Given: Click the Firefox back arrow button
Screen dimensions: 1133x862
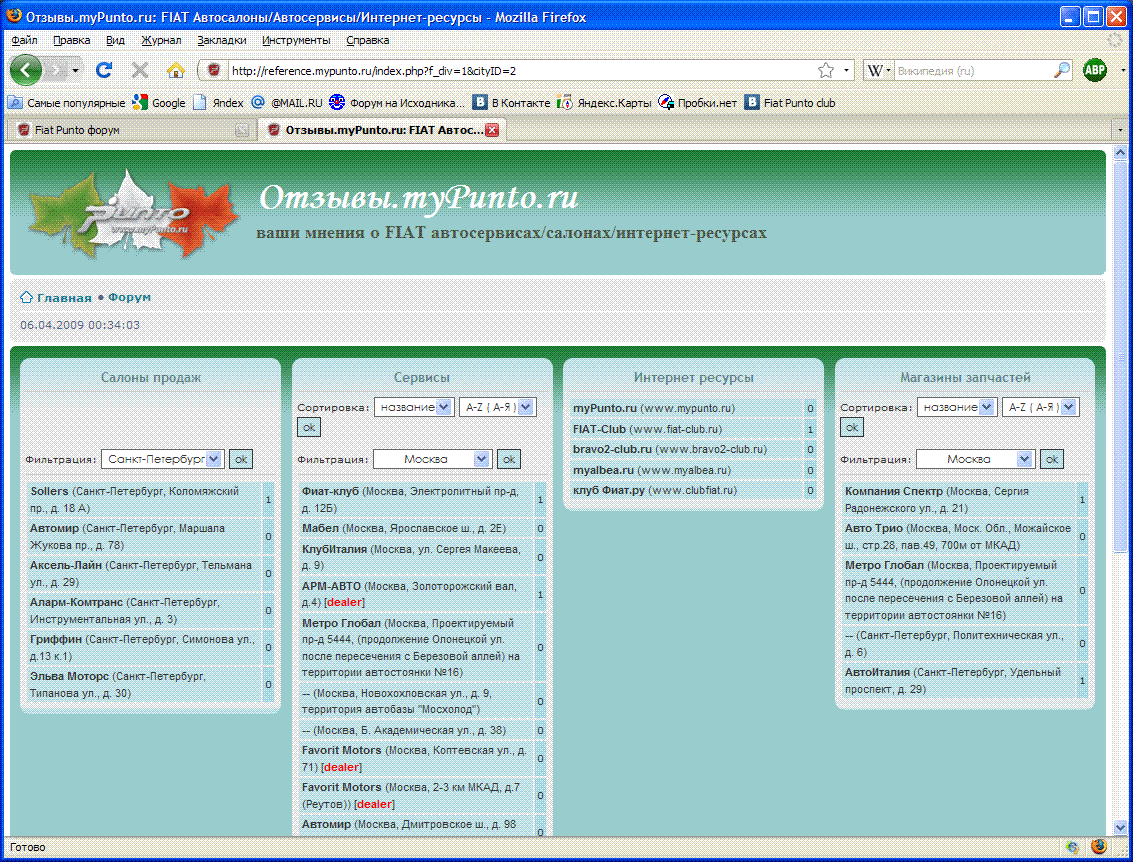Looking at the screenshot, I should [x=26, y=70].
